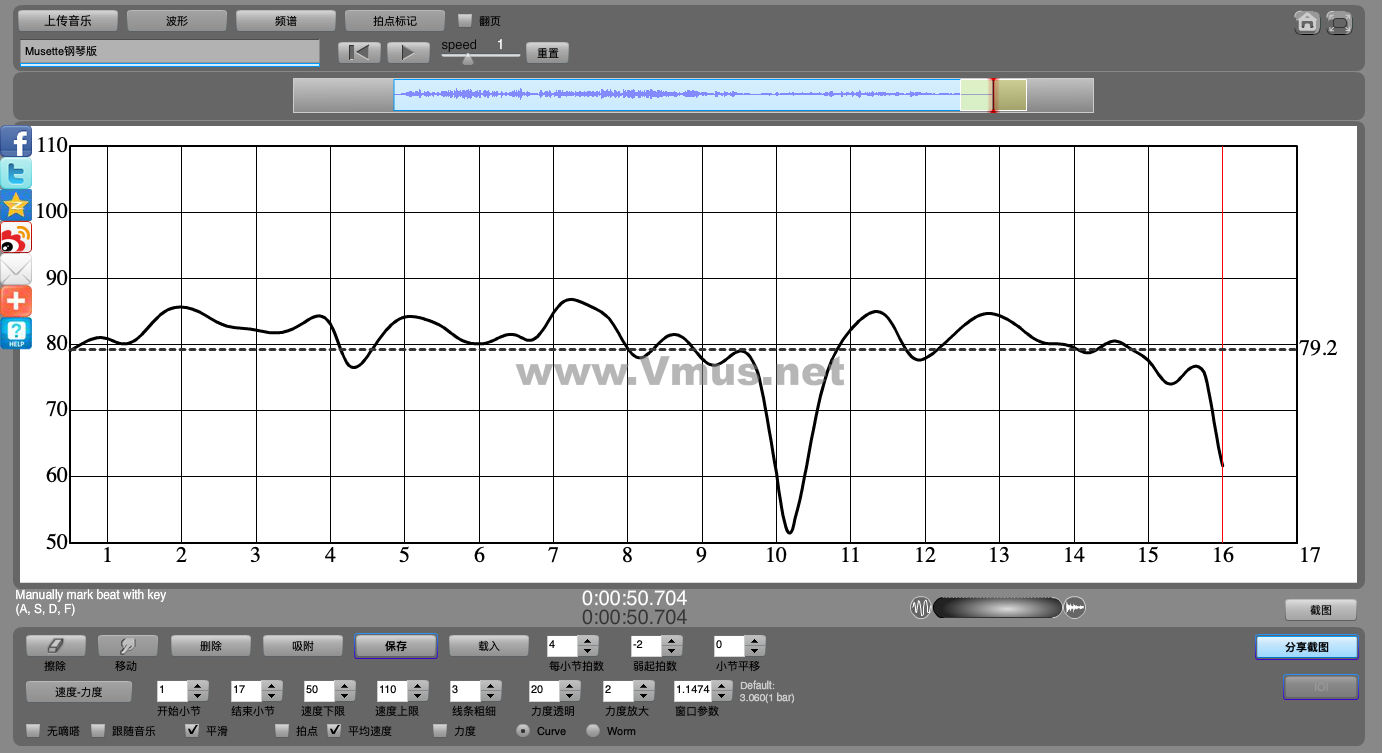This screenshot has width=1382, height=753.
Task: Click the Facebook share icon
Action: coord(16,142)
